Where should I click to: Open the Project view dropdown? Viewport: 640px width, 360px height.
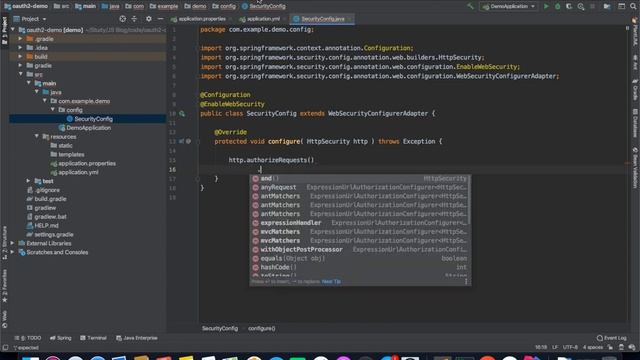pos(30,19)
